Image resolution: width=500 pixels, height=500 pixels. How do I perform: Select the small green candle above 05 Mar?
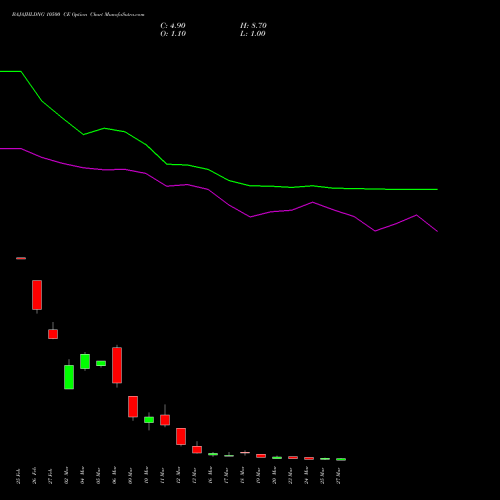(101, 363)
